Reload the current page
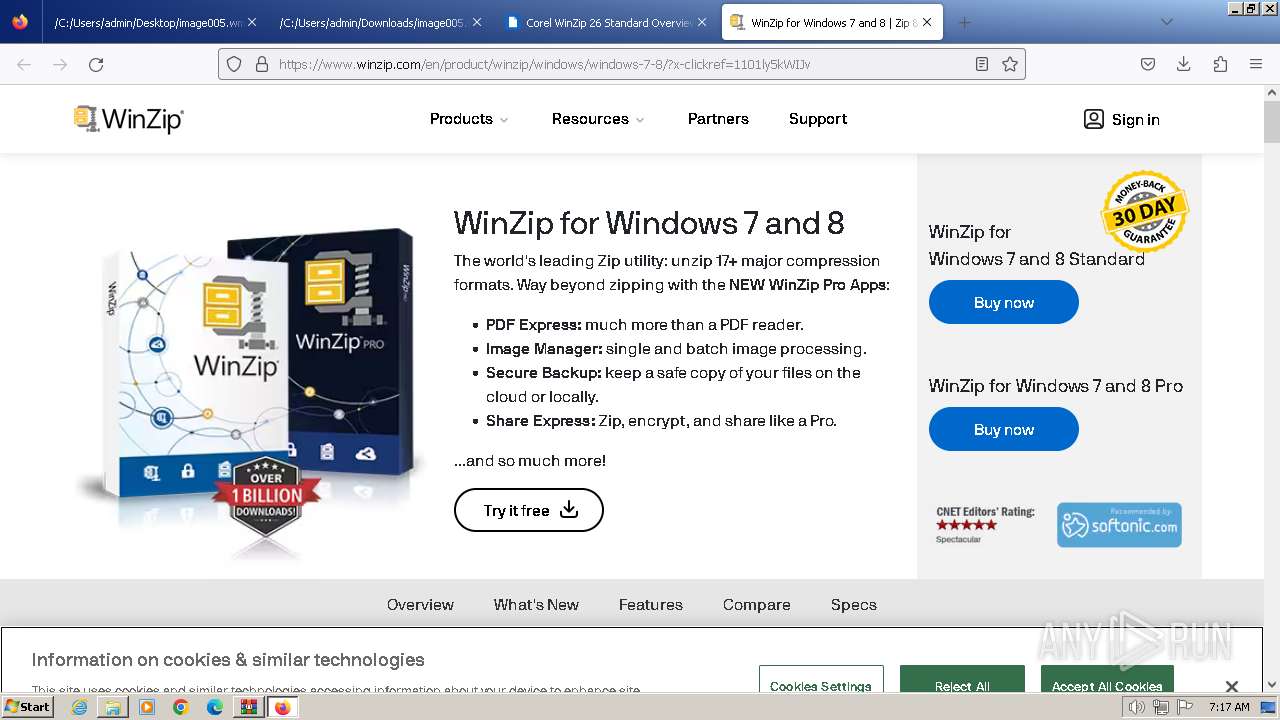 click(x=96, y=64)
